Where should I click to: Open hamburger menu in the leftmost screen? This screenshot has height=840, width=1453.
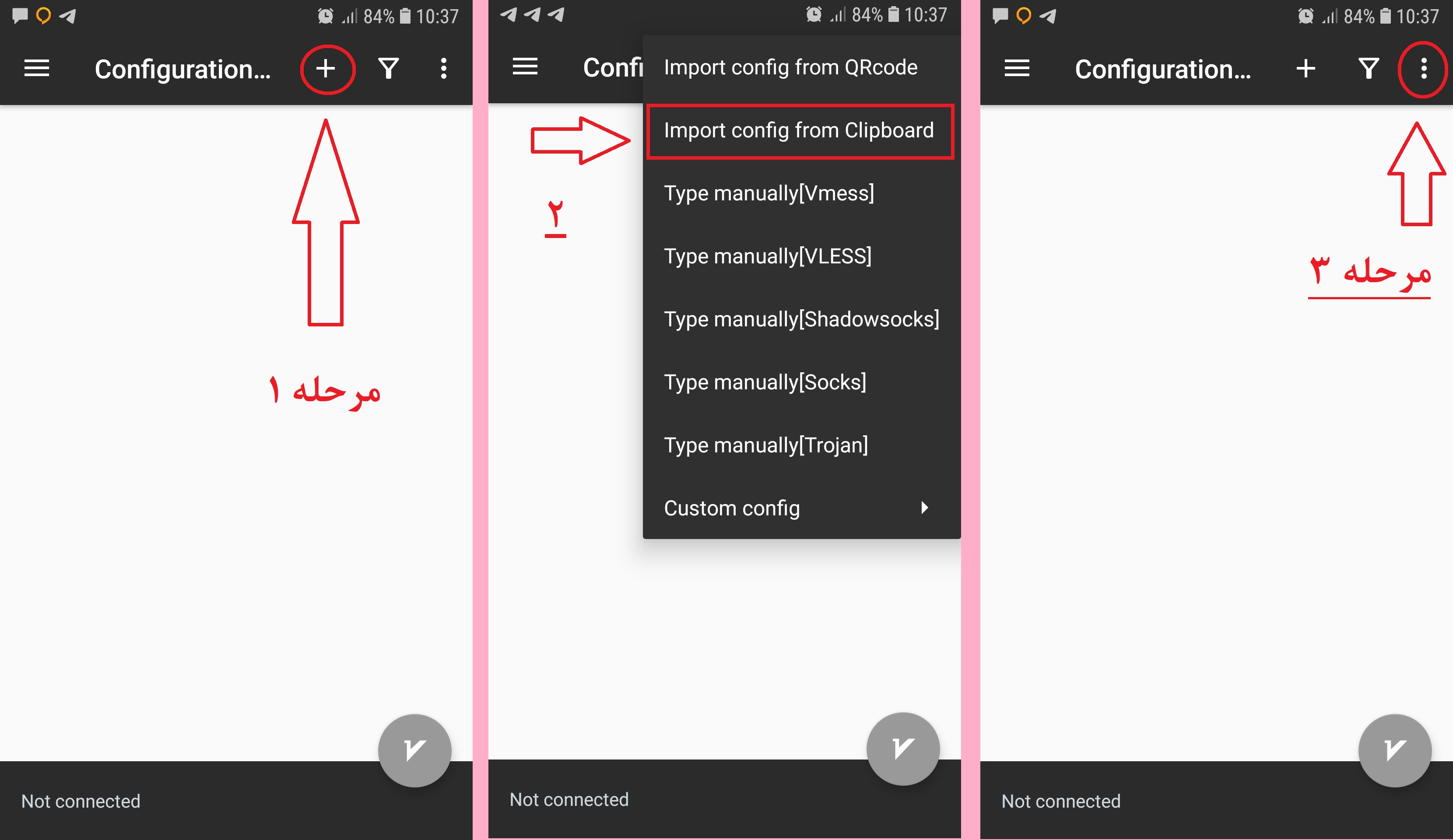pos(36,69)
